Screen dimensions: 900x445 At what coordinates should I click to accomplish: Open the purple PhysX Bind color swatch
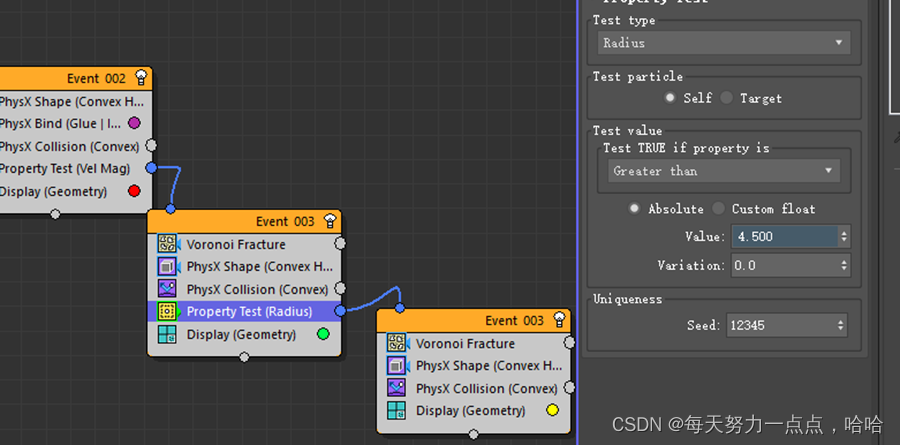pyautogui.click(x=134, y=123)
